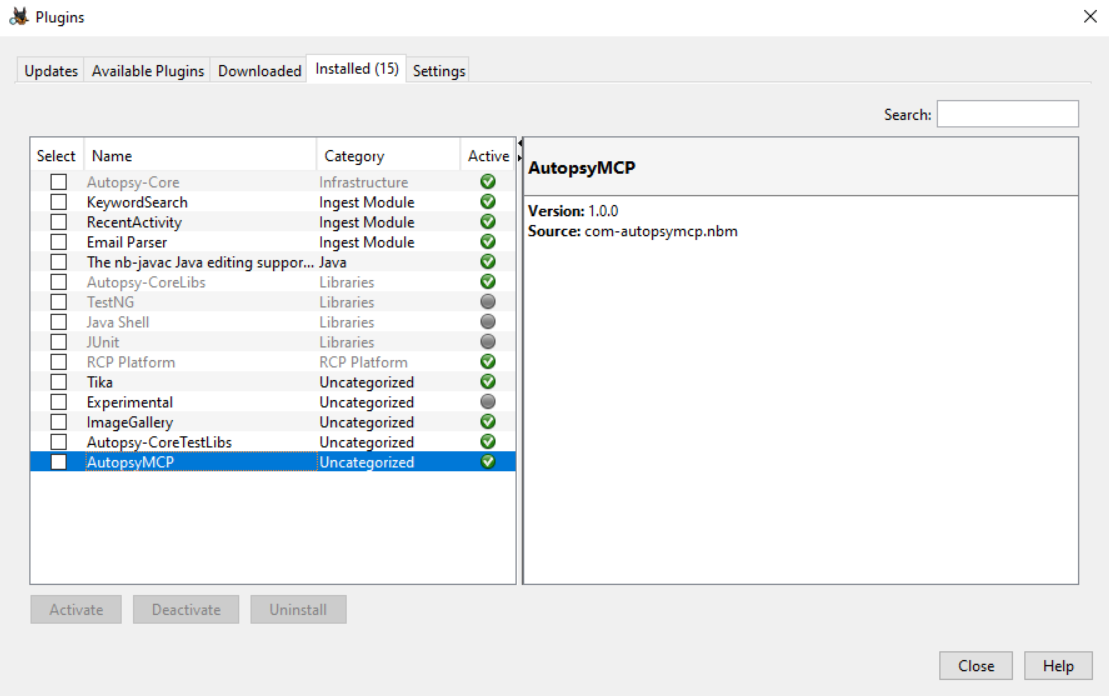Click the 'Java' category cell

(332, 262)
